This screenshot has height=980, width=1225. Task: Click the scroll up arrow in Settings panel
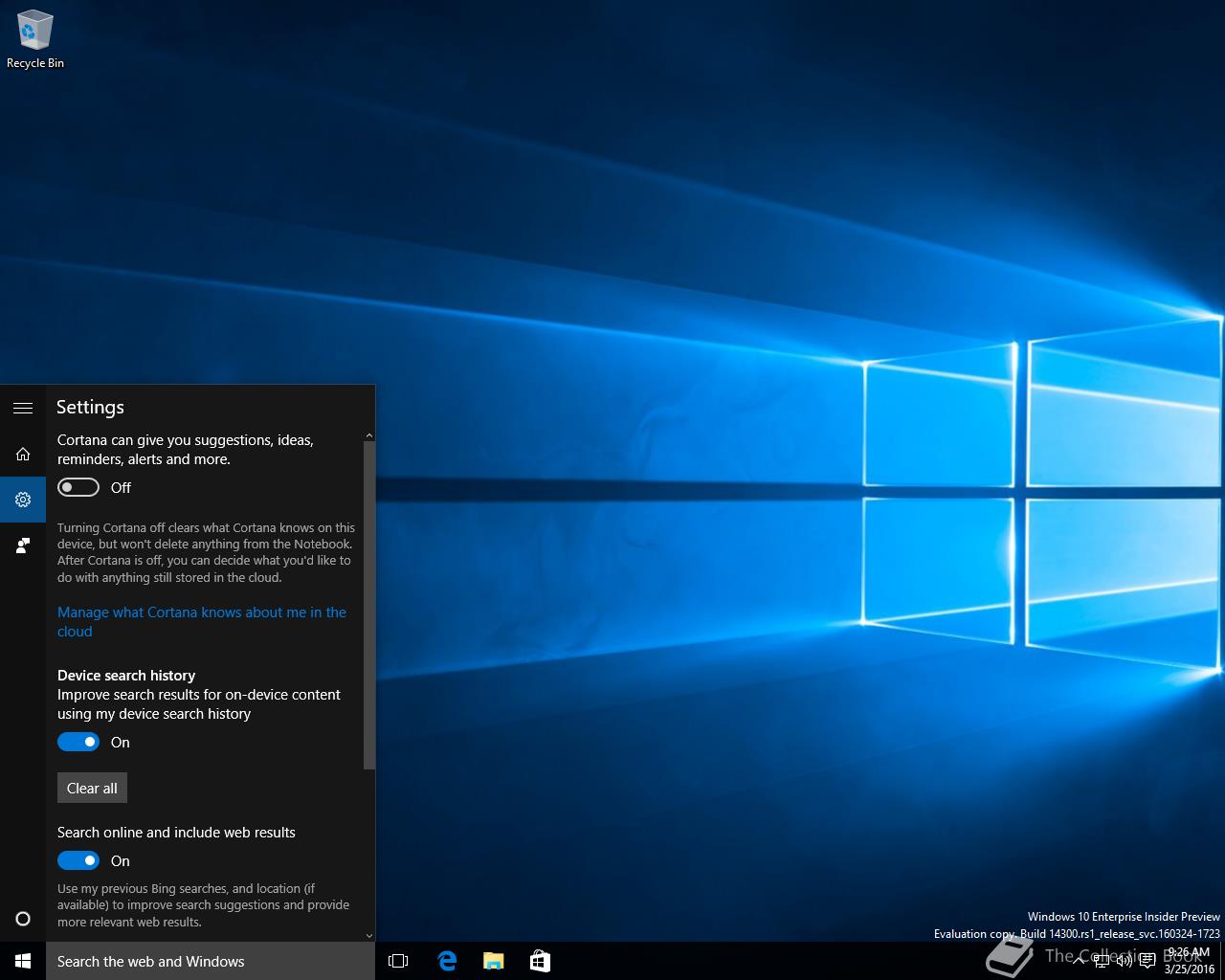(x=369, y=435)
